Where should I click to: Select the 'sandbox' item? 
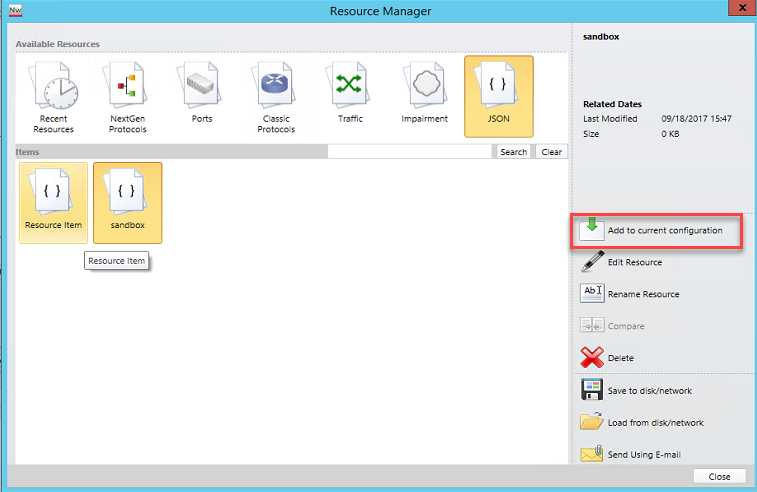(x=127, y=202)
